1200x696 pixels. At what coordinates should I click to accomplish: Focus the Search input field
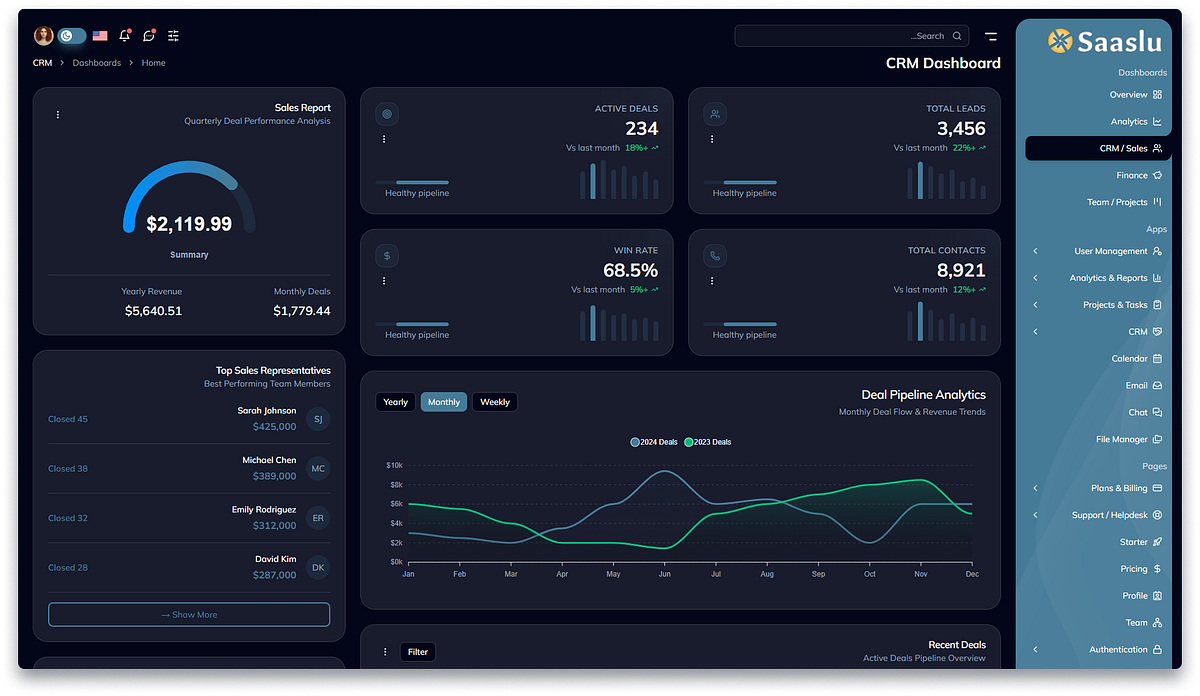tap(852, 36)
